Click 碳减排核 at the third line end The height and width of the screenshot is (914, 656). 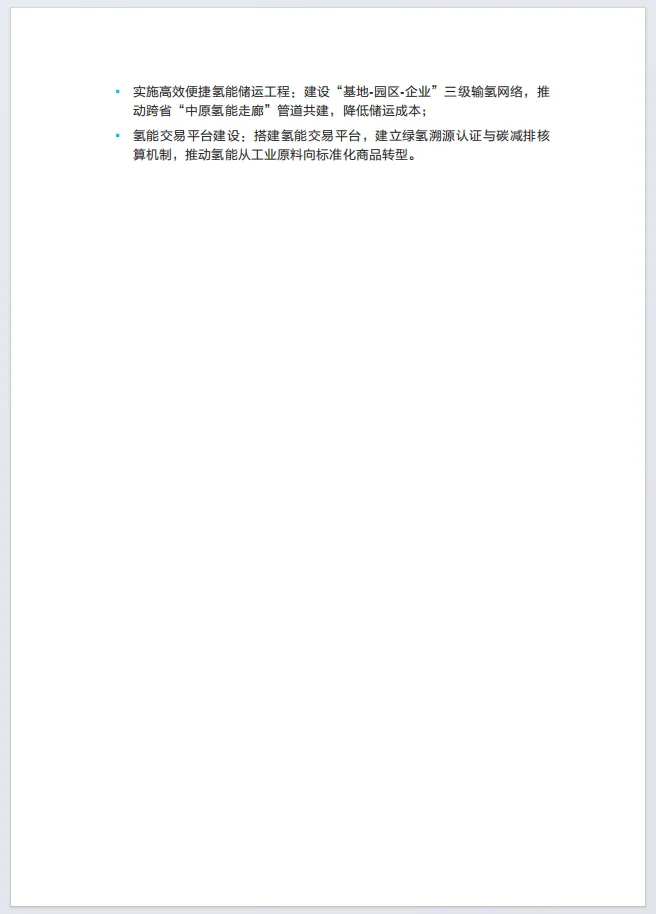(x=523, y=136)
